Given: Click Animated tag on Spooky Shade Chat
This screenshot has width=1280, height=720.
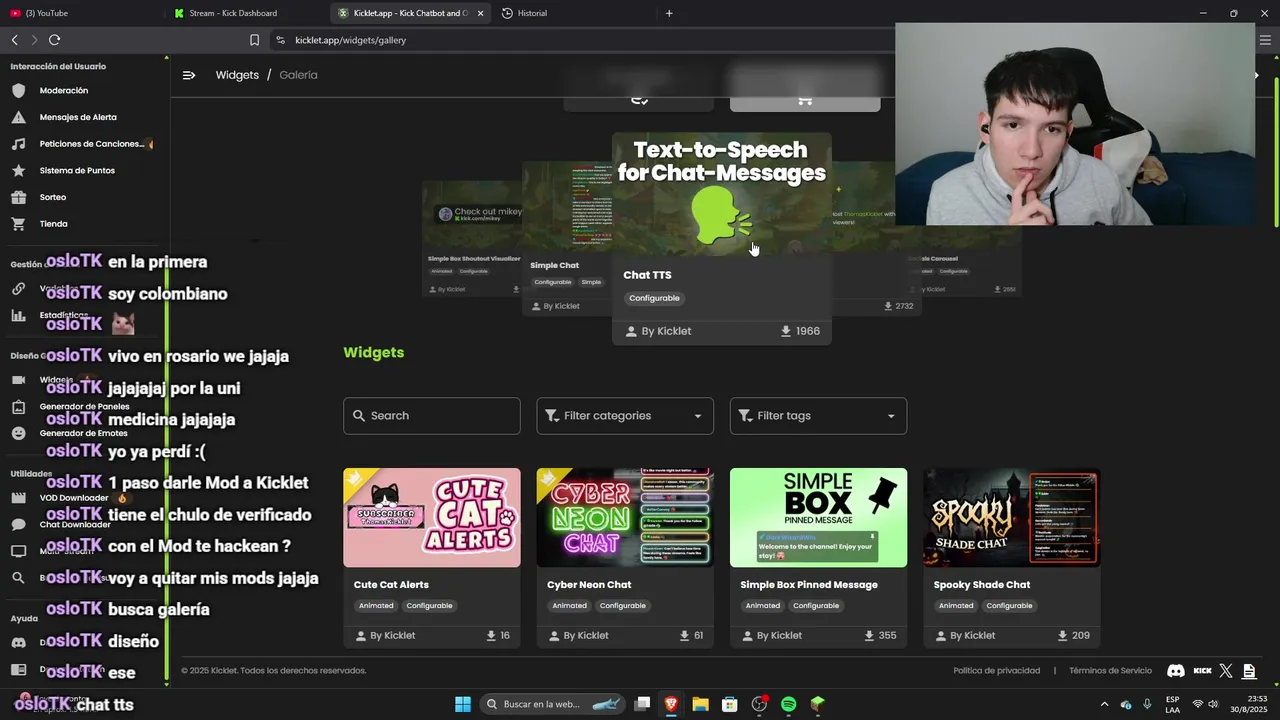Looking at the screenshot, I should [x=956, y=606].
